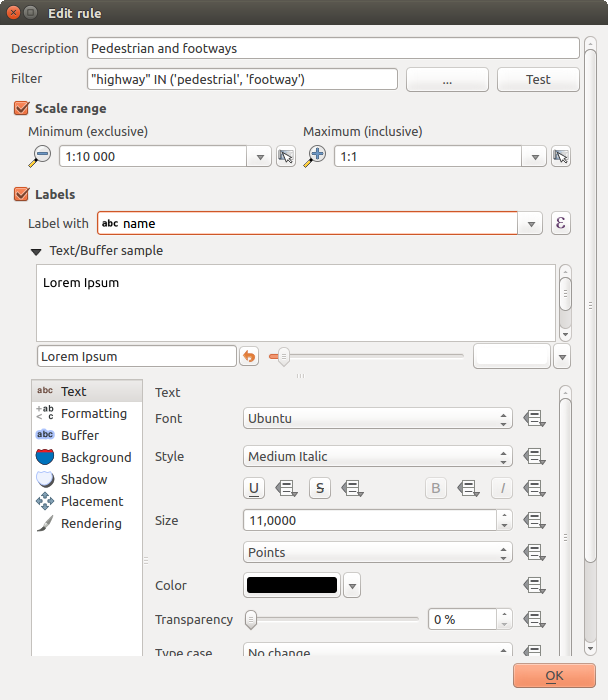Collapse the Text/Buffer sample section

[x=37, y=251]
